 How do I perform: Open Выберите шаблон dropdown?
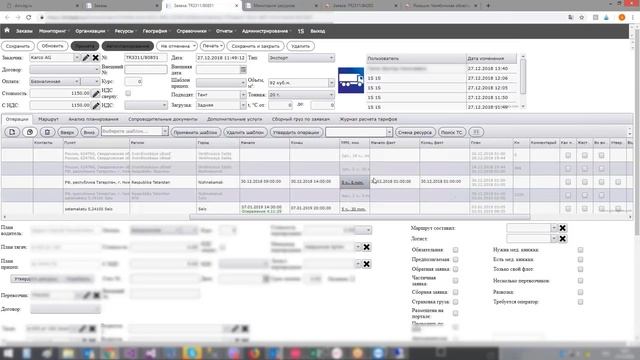pyautogui.click(x=165, y=131)
